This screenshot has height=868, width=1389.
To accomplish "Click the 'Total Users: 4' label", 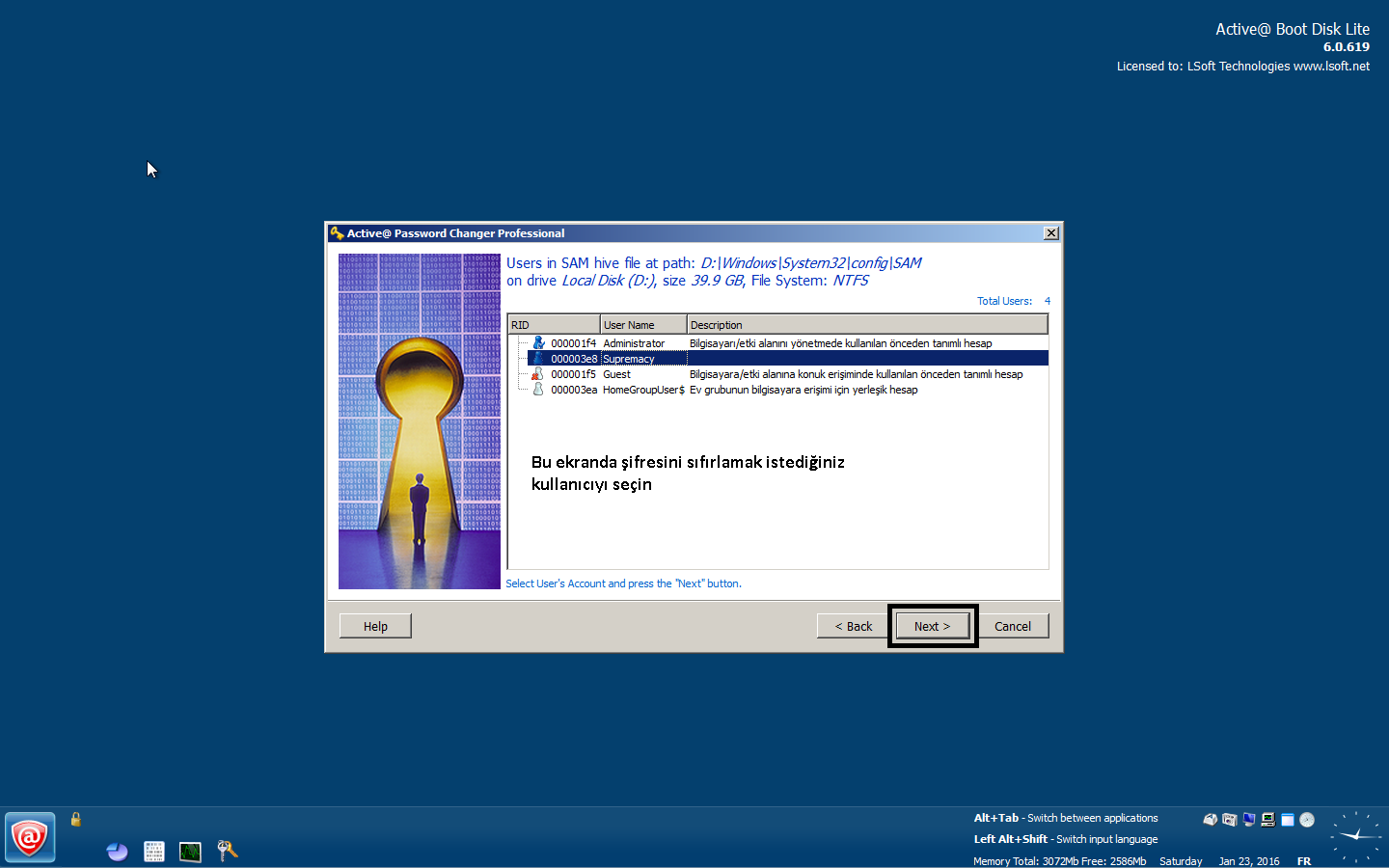I will [x=1014, y=301].
